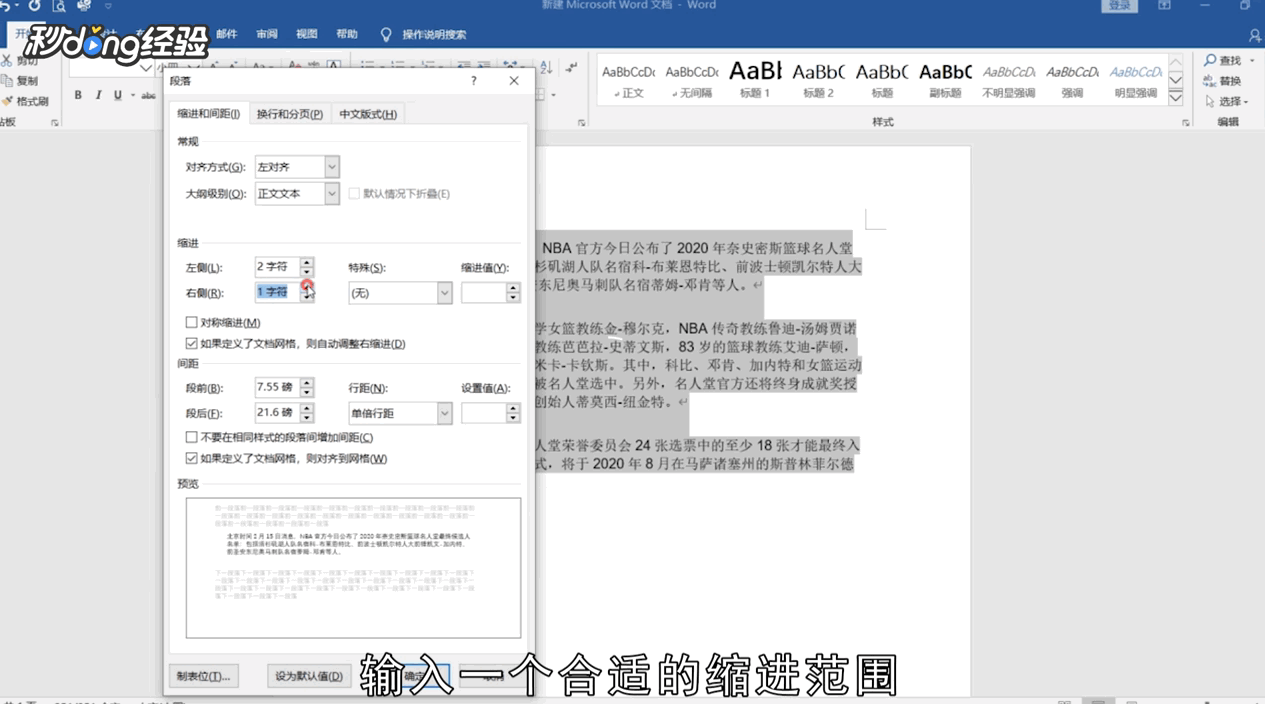Click the 制表位 (Tabs) button

pyautogui.click(x=203, y=676)
